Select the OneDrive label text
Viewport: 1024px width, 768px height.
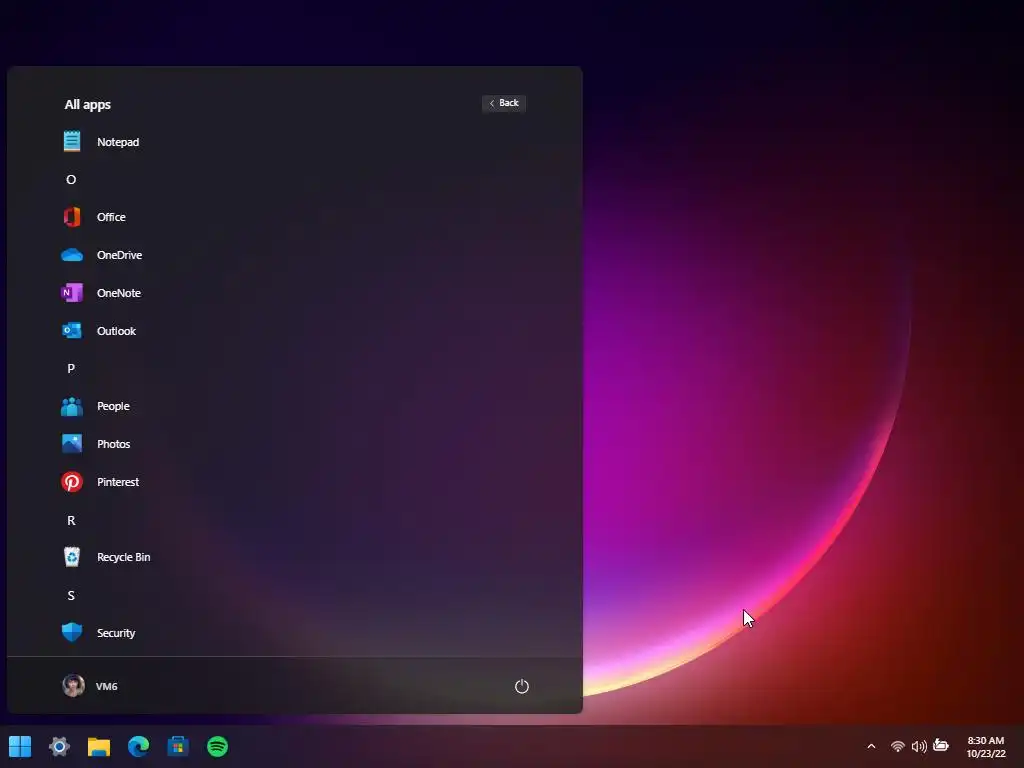point(120,255)
